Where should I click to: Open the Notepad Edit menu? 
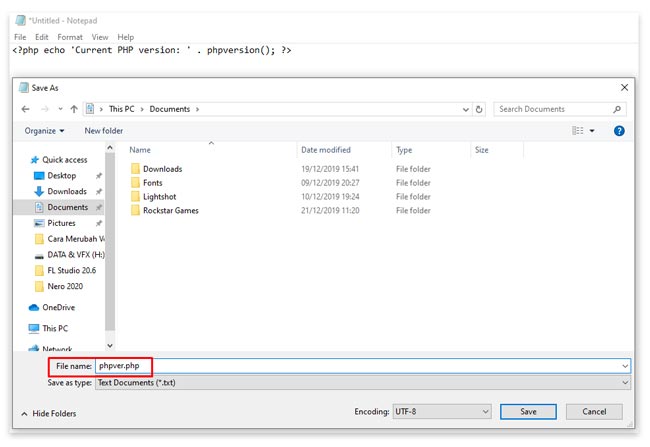(41, 37)
